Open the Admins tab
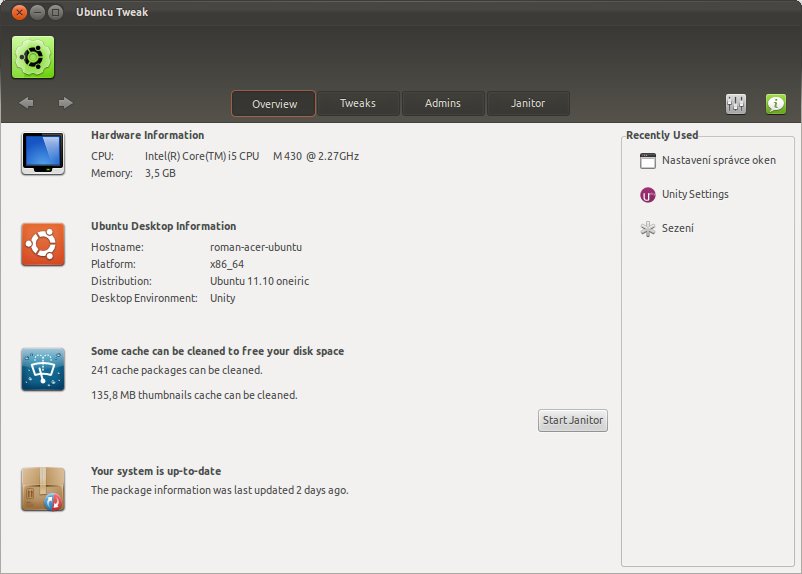 click(443, 103)
